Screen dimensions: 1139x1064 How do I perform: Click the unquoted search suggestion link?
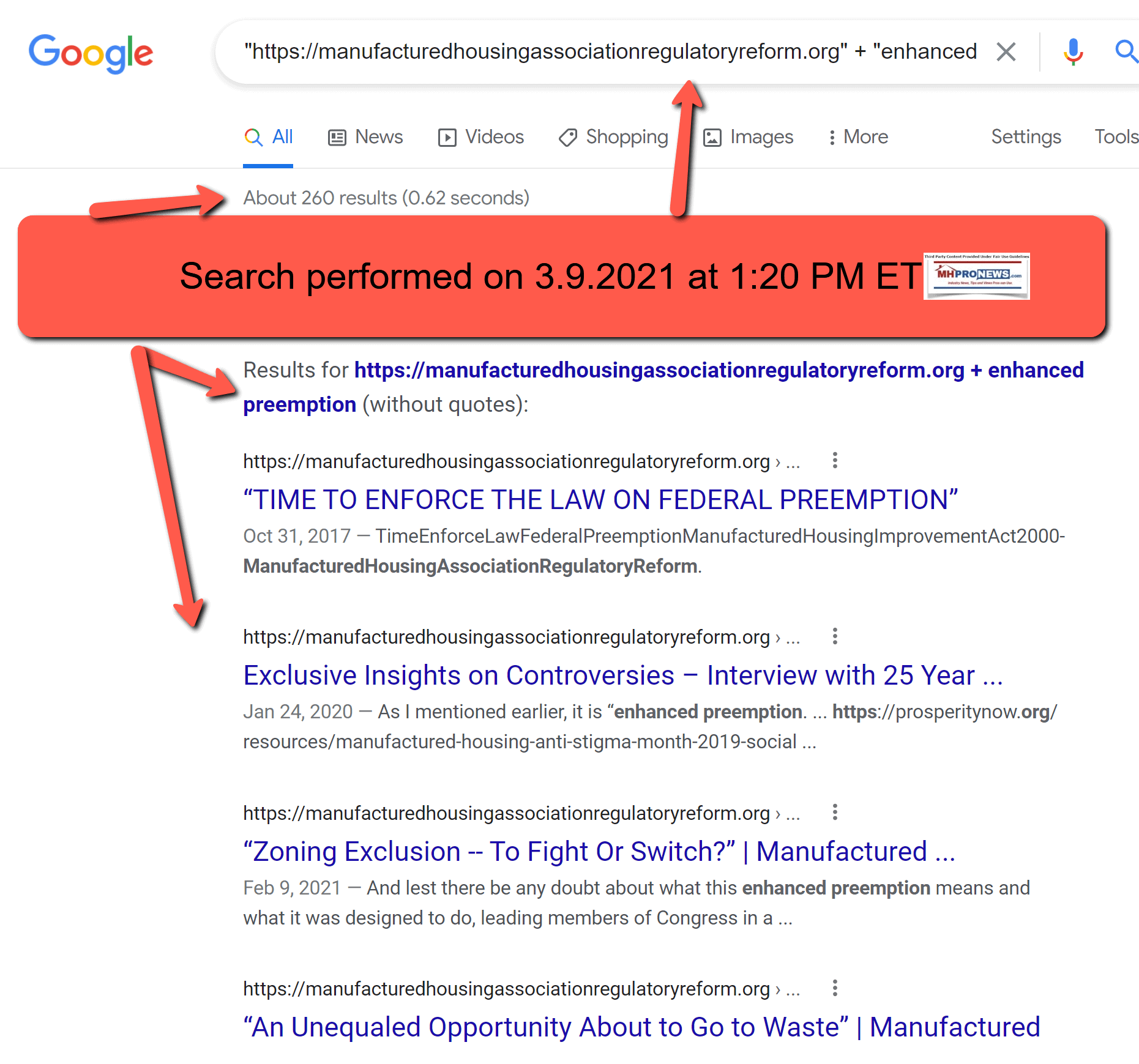663,387
